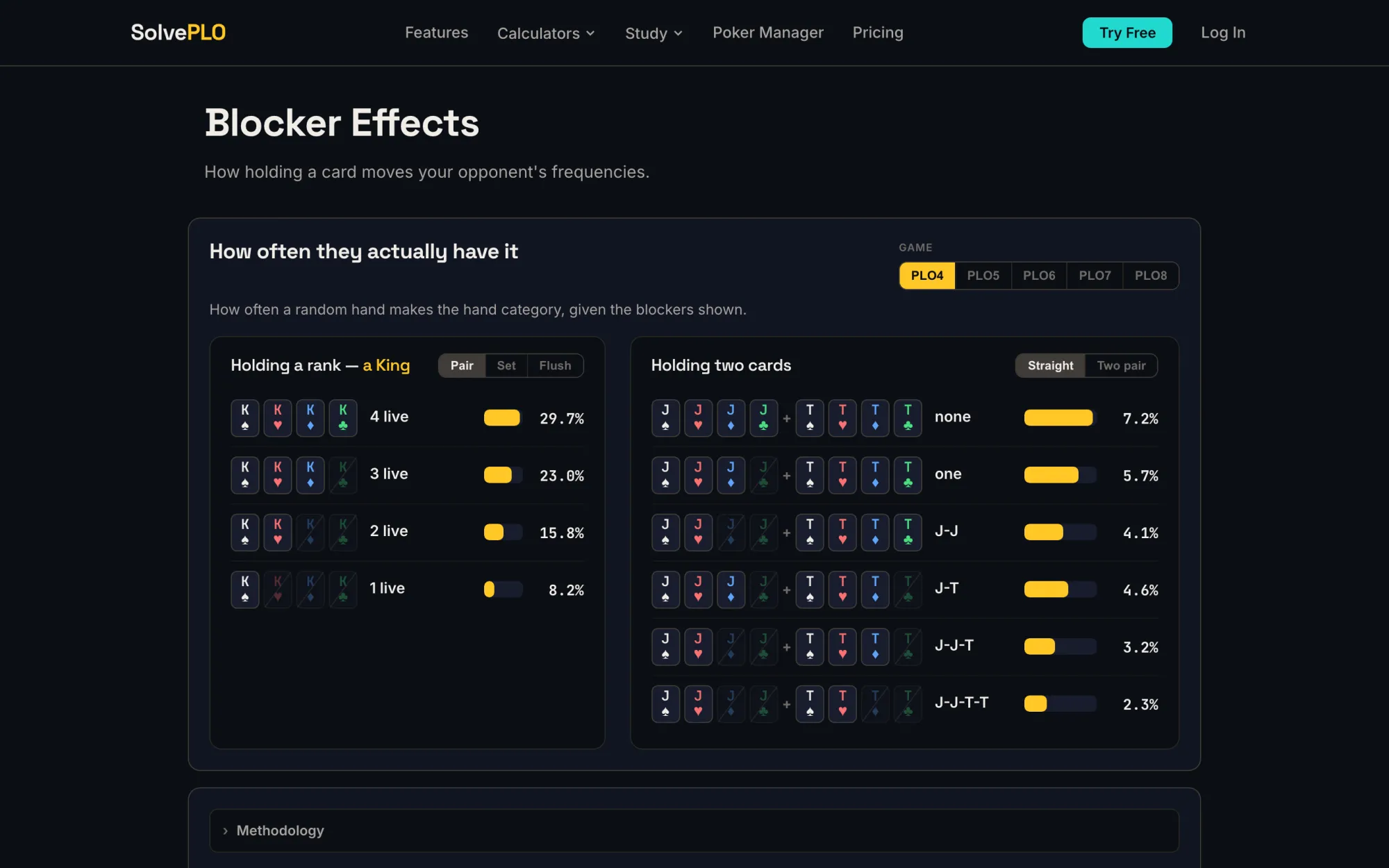Viewport: 1389px width, 868px height.
Task: Select the Flush hand category
Action: (555, 365)
